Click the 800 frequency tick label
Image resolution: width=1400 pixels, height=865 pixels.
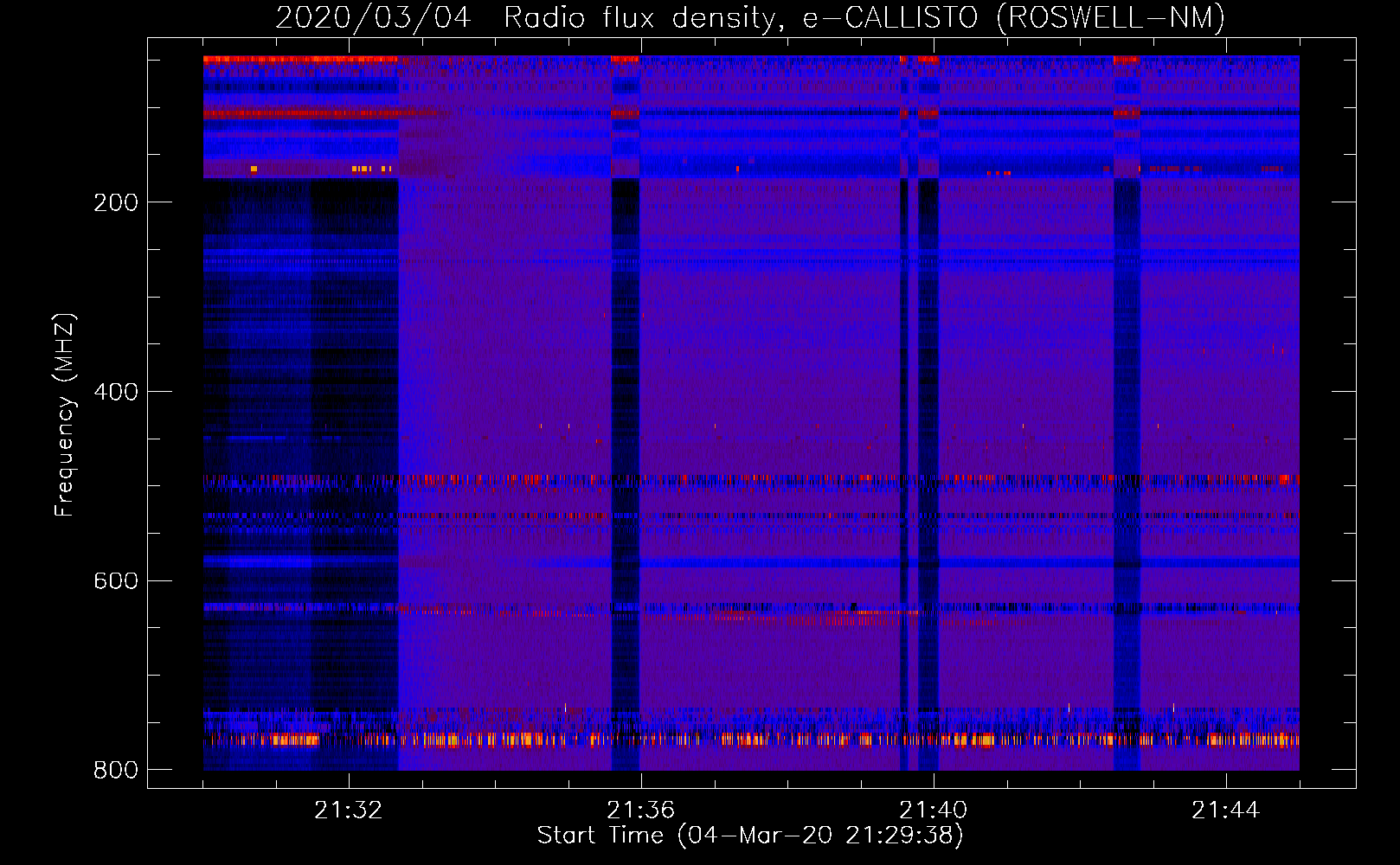[116, 770]
